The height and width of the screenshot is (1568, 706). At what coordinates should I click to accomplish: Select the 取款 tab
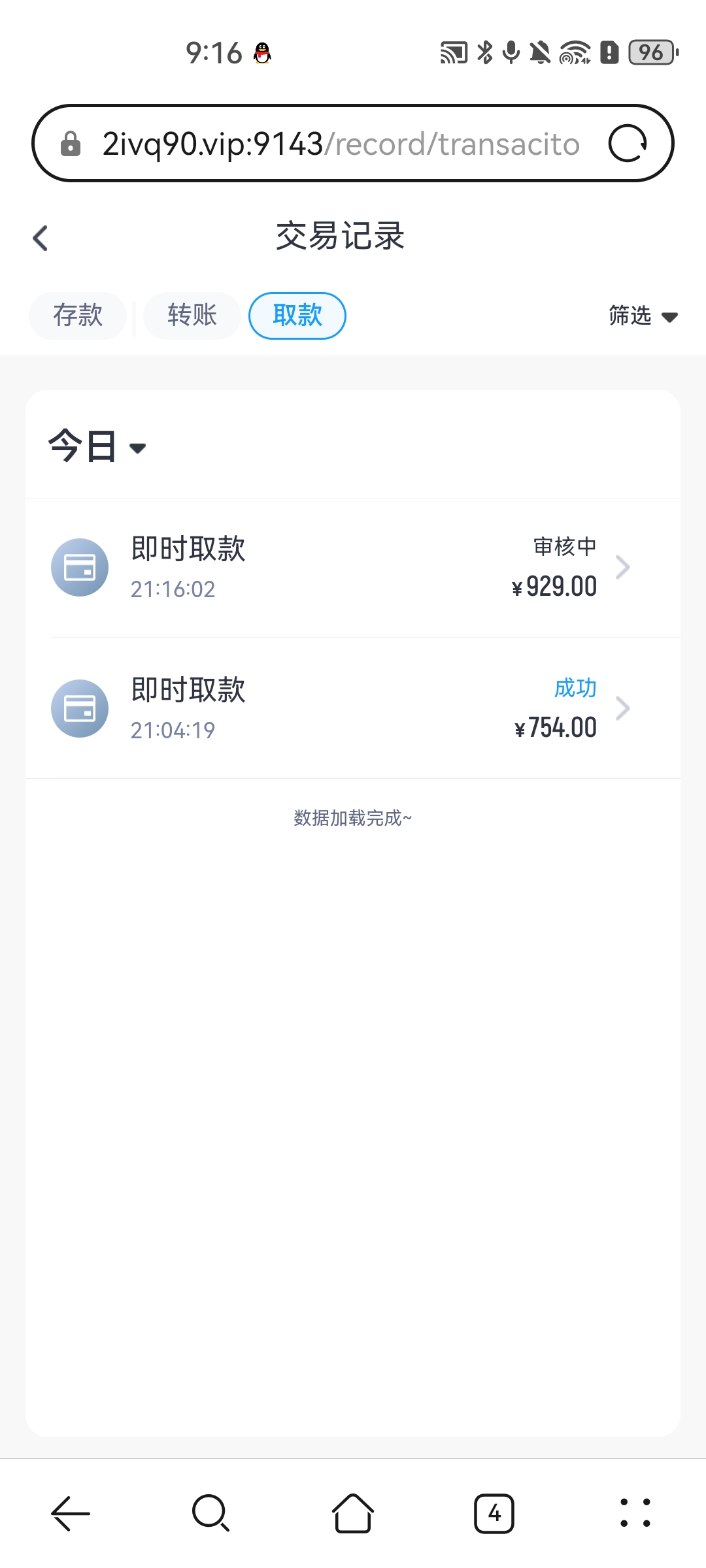coord(297,316)
